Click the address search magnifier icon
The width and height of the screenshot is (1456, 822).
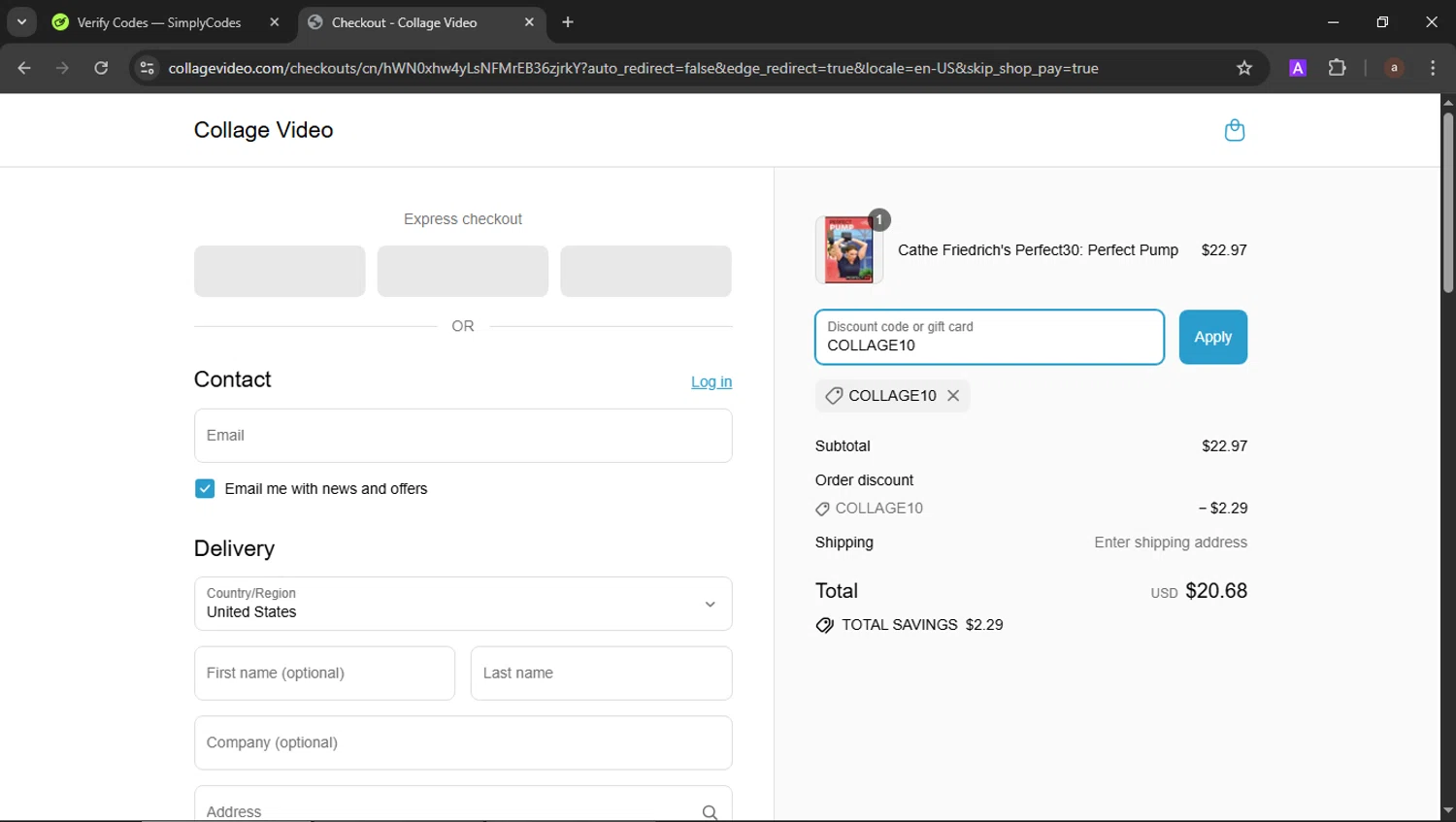(x=710, y=812)
